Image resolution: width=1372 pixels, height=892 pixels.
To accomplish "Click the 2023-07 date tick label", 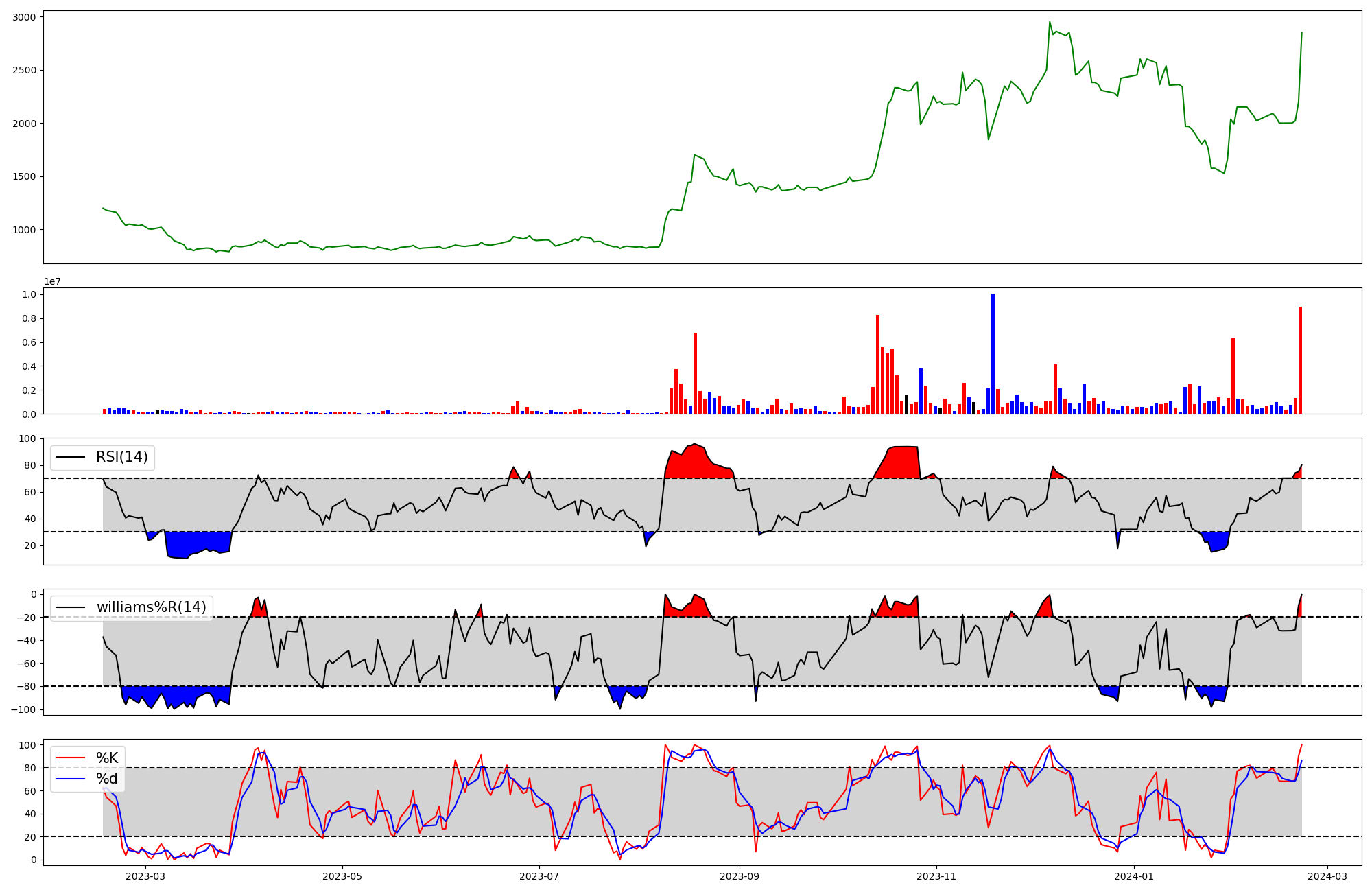I will coord(539,876).
